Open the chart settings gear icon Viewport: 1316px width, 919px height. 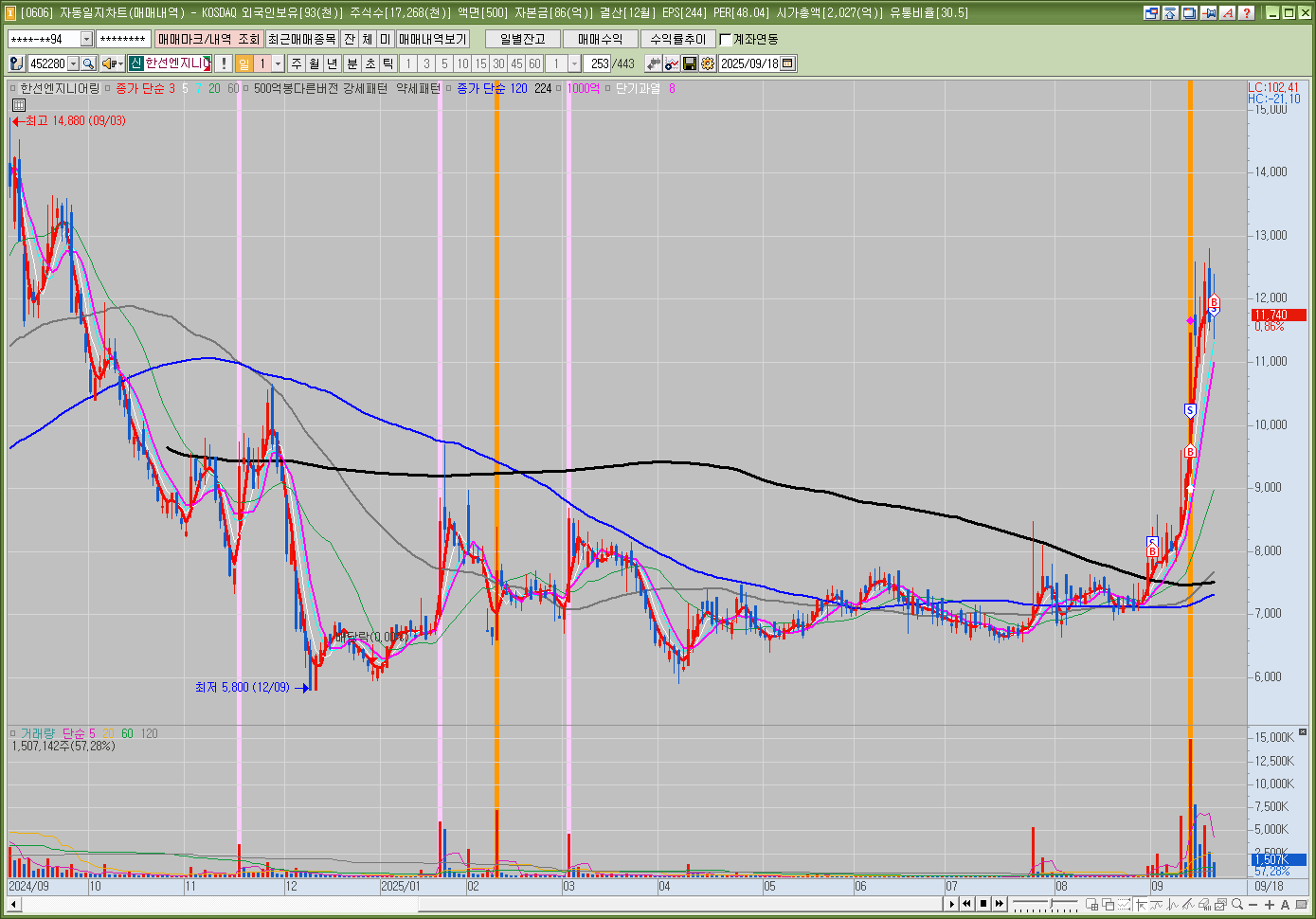[x=708, y=63]
